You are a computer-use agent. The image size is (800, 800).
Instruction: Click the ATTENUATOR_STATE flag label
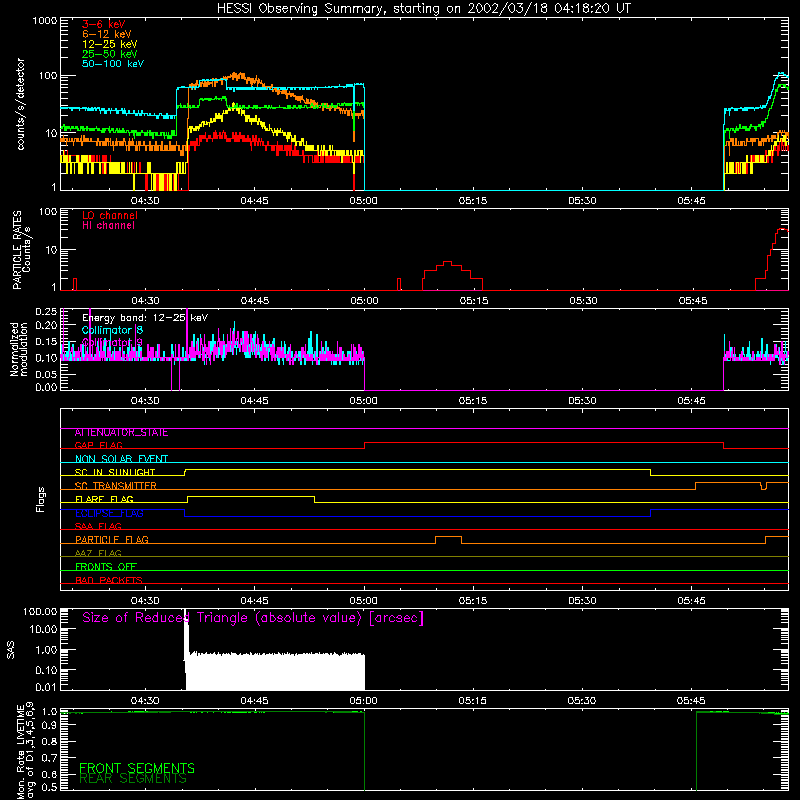click(121, 433)
